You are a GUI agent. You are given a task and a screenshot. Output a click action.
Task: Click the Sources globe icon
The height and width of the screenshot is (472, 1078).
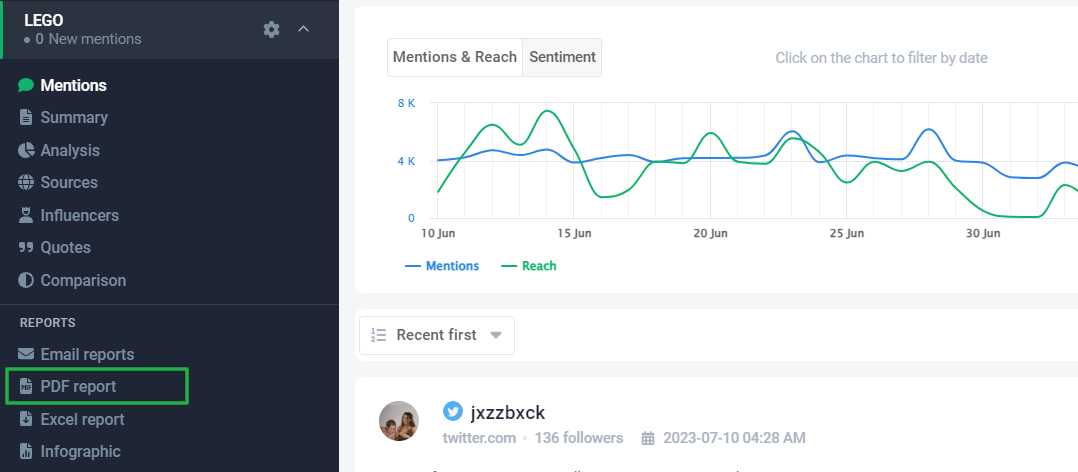click(x=26, y=182)
